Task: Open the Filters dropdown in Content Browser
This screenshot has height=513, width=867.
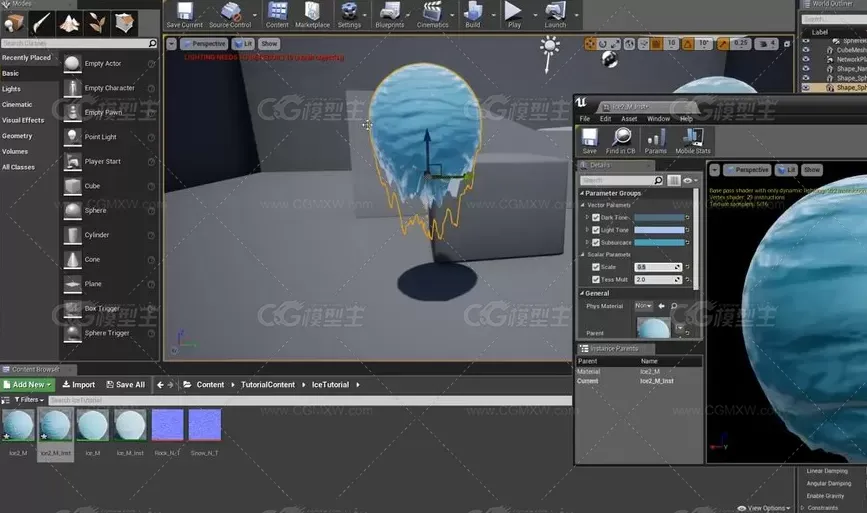Action: point(29,400)
